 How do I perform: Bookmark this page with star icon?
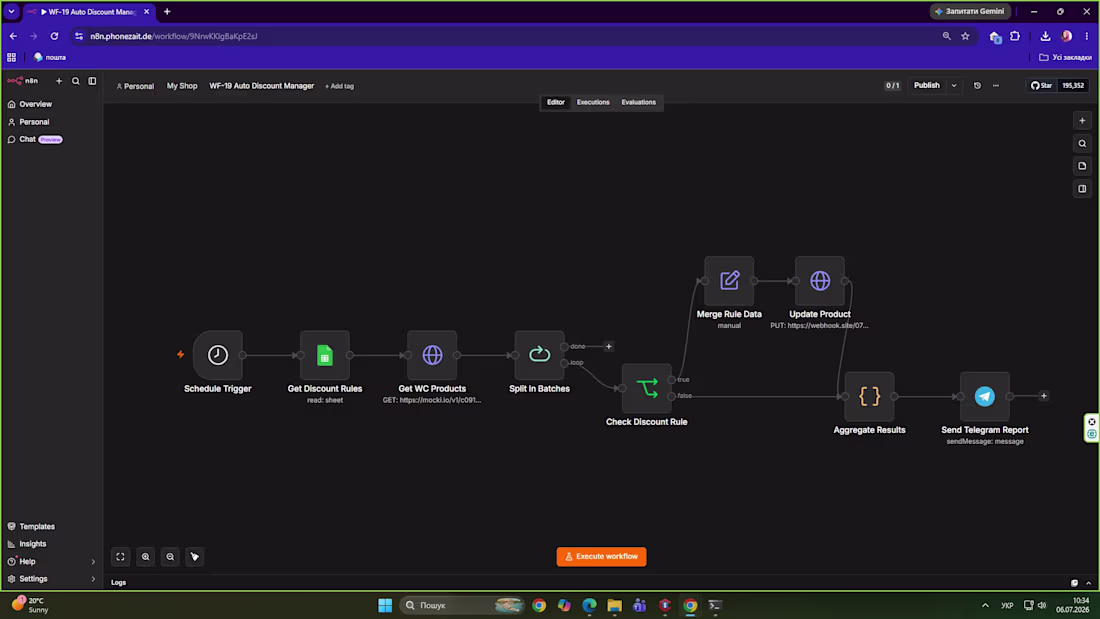point(965,36)
